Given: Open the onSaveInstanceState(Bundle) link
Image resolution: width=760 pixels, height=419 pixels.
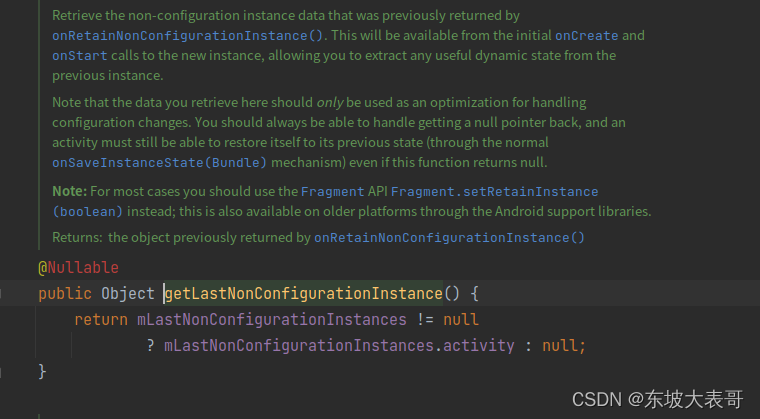Looking at the screenshot, I should [x=159, y=163].
